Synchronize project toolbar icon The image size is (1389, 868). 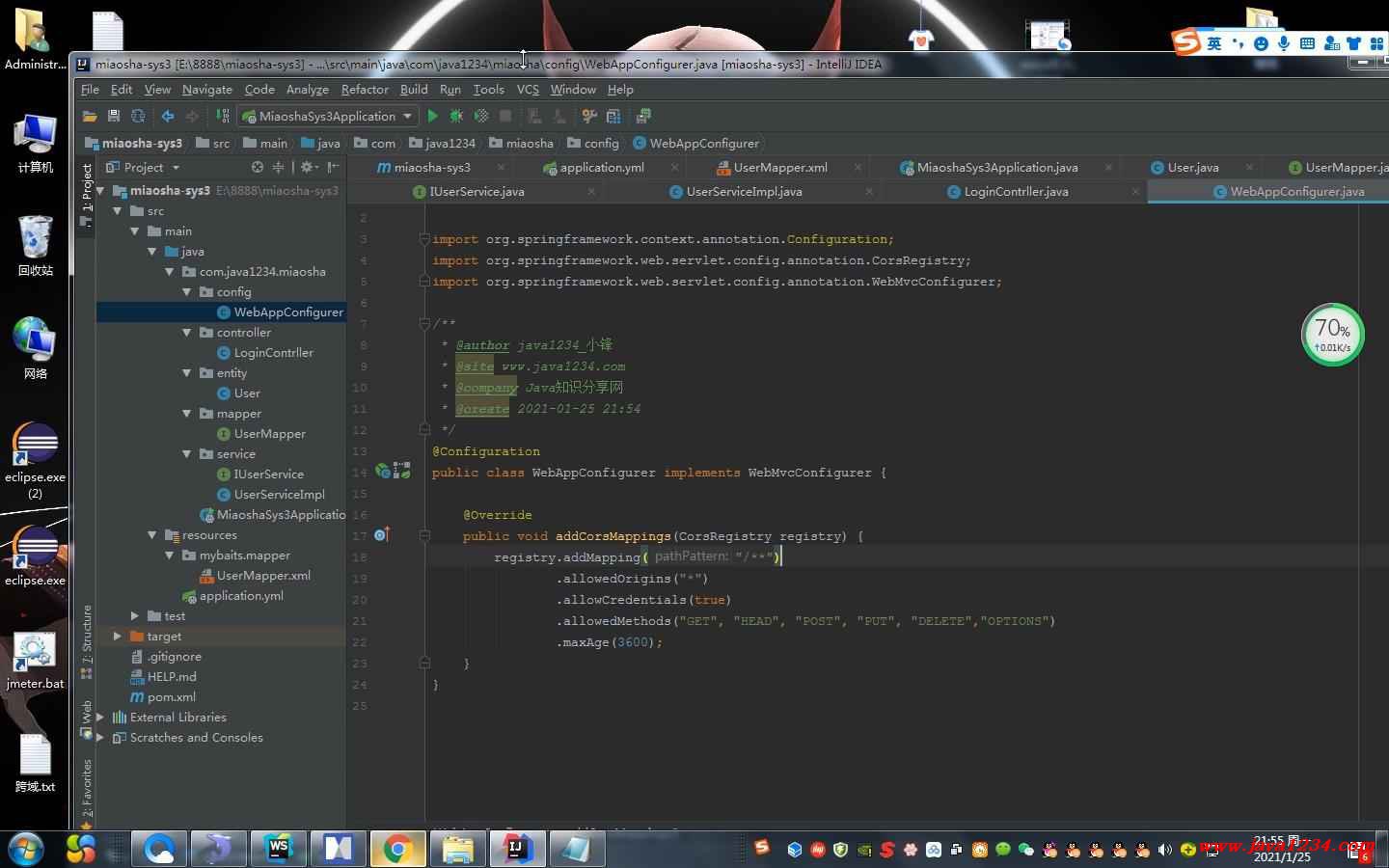click(x=138, y=116)
